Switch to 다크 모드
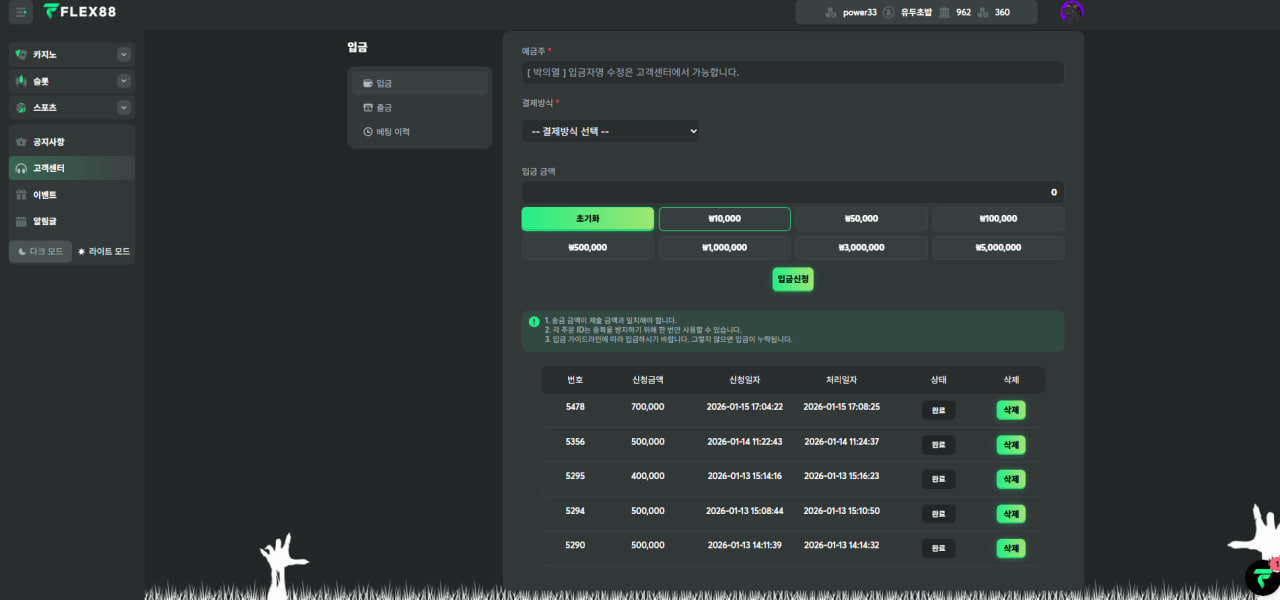The height and width of the screenshot is (600, 1280). click(40, 252)
